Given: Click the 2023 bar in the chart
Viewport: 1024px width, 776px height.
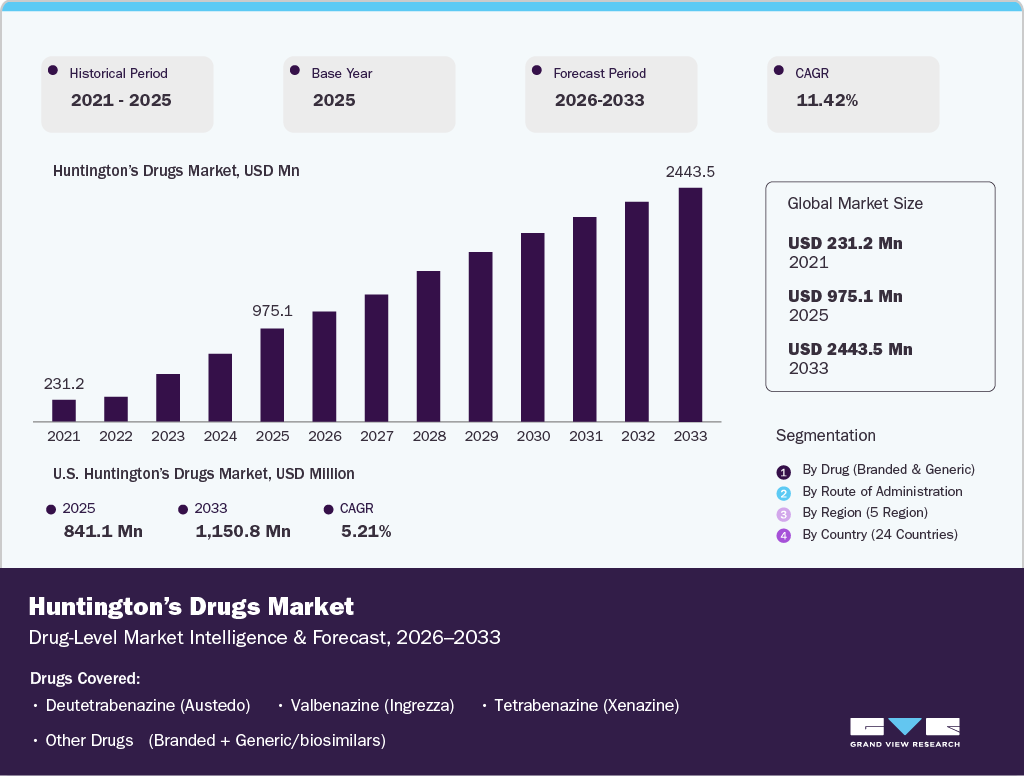Looking at the screenshot, I should 168,398.
